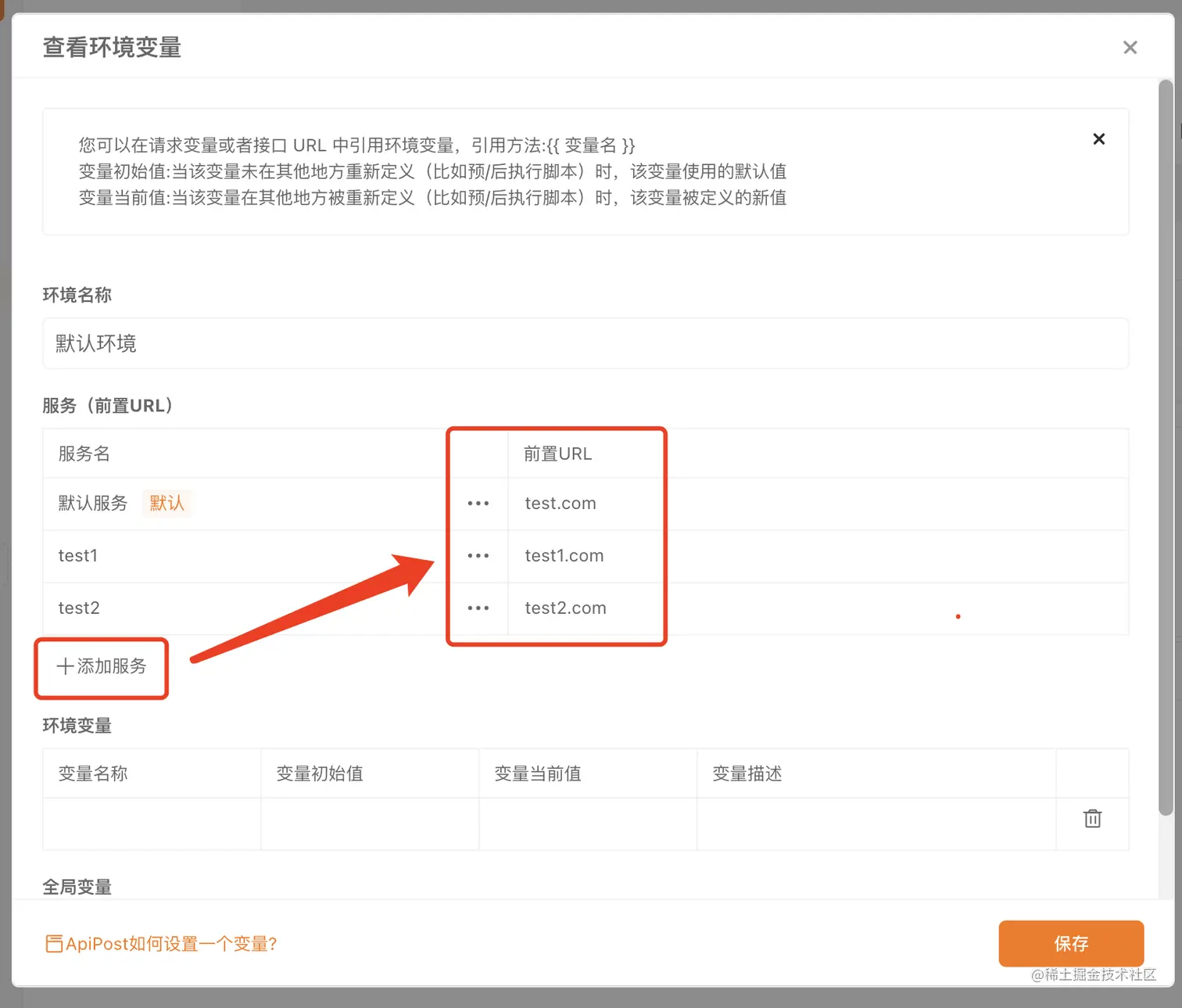The image size is (1182, 1008).
Task: Click the empty 变量初始值 cell
Action: point(370,824)
